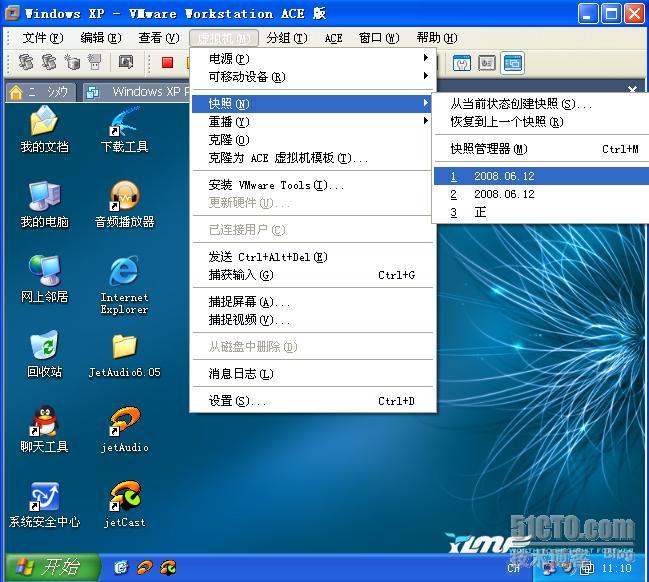
Task: Click the red power off toolbar button
Action: (x=167, y=63)
